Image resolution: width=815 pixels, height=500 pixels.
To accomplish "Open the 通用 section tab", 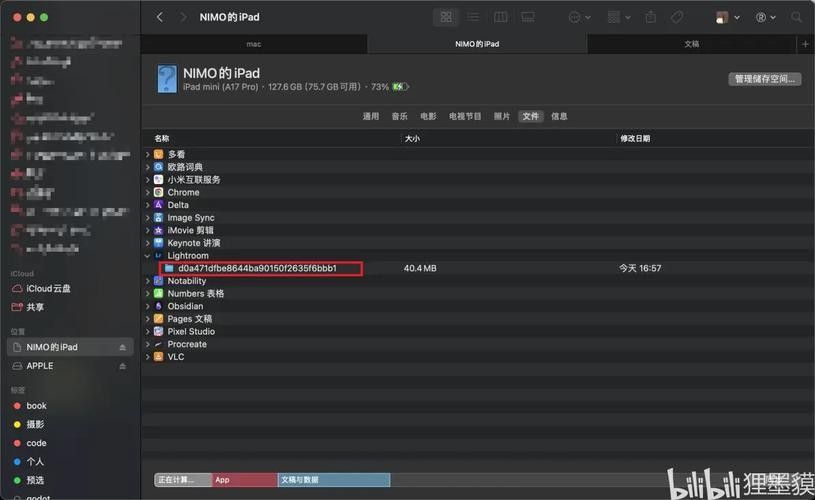I will click(371, 116).
